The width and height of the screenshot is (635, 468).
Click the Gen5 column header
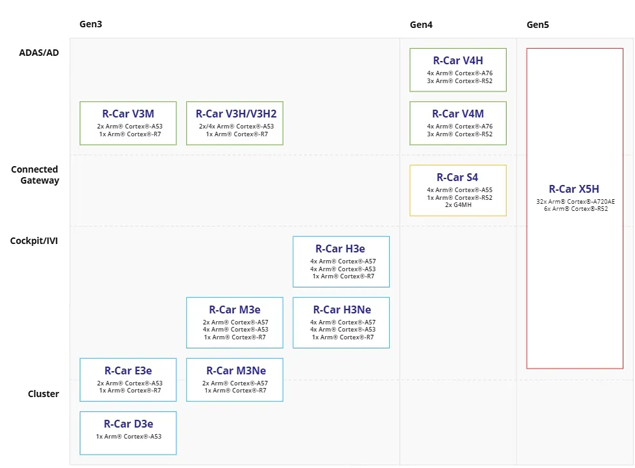pyautogui.click(x=538, y=25)
